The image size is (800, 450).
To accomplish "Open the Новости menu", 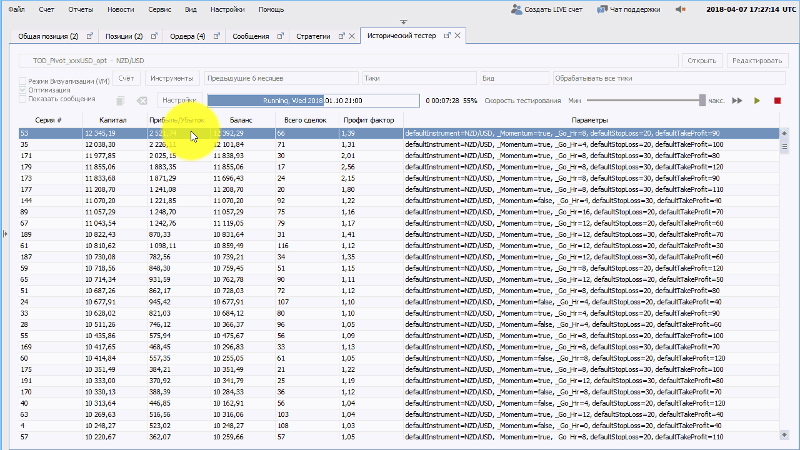I will (121, 10).
